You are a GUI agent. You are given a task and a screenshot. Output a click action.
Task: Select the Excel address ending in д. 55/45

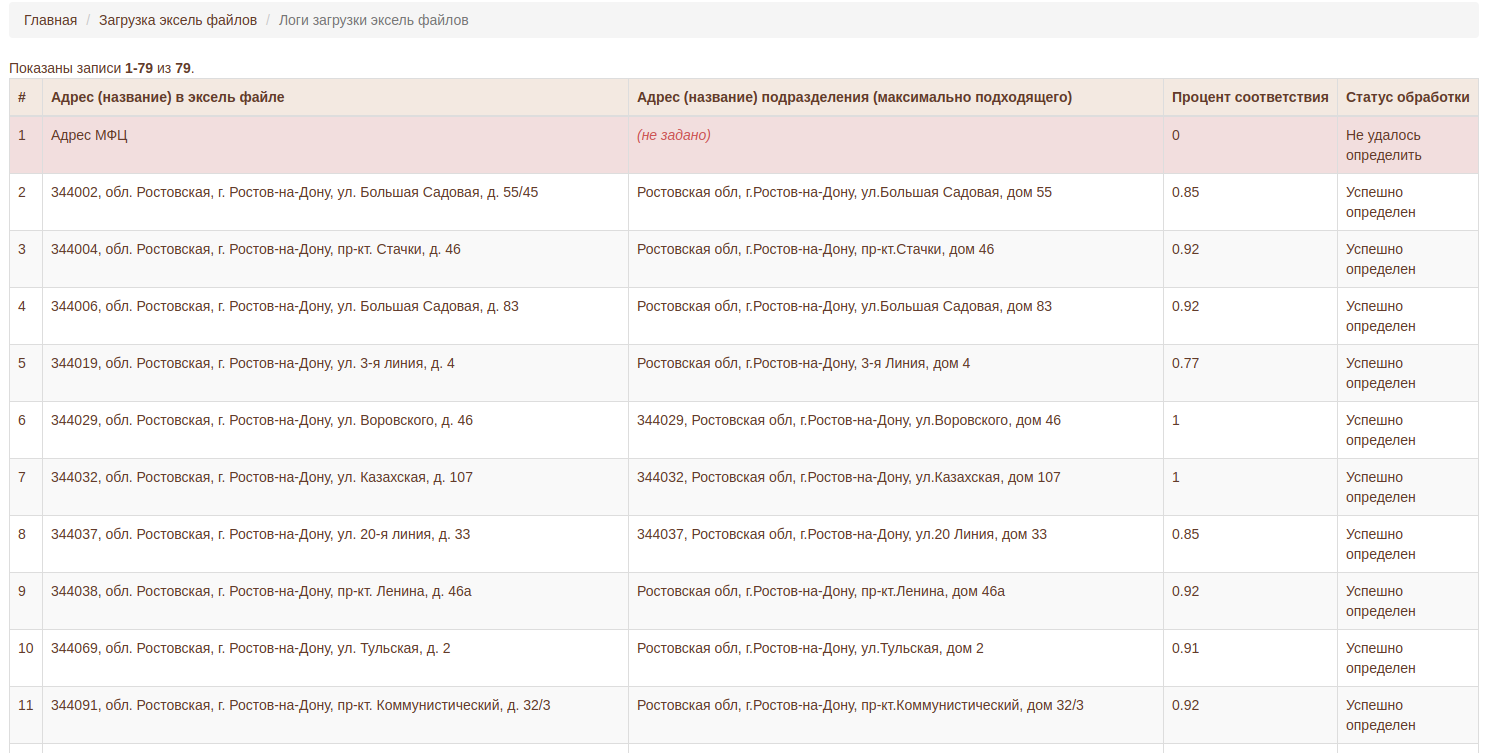click(x=294, y=192)
